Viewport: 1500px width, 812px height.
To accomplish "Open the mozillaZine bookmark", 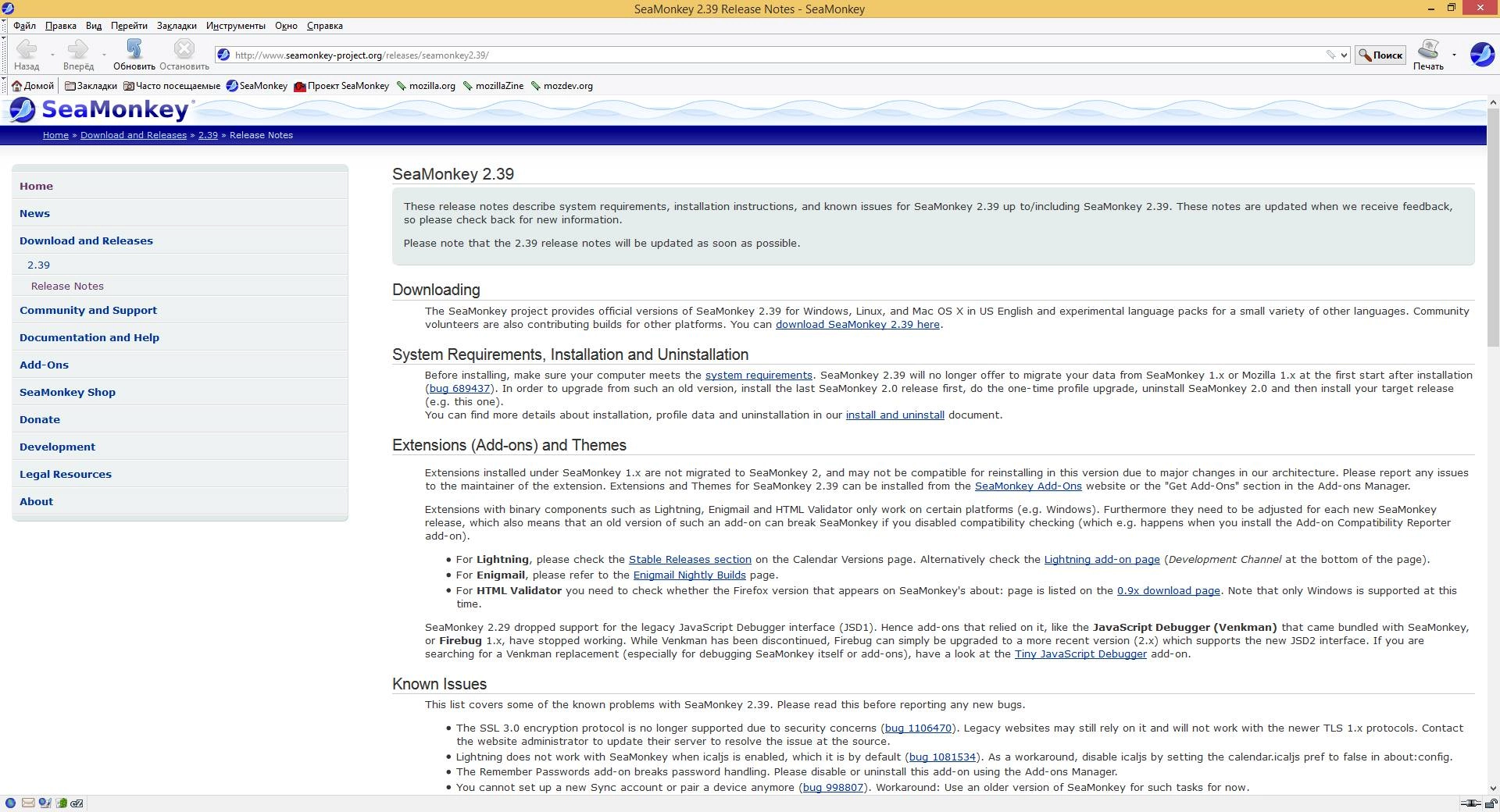I will tap(493, 86).
